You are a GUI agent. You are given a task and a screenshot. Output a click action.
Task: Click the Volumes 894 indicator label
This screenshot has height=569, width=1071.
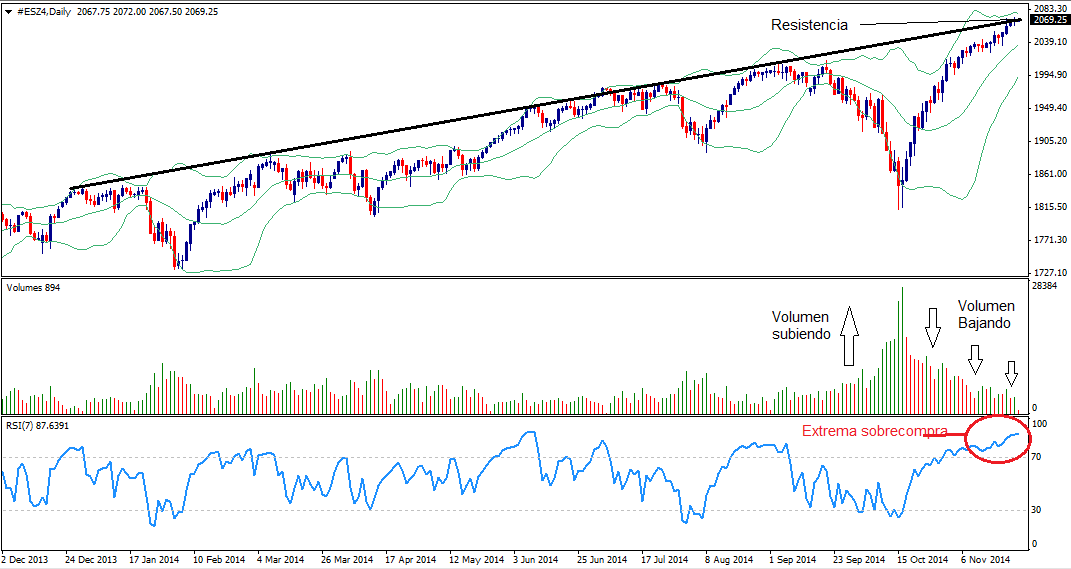tap(33, 287)
